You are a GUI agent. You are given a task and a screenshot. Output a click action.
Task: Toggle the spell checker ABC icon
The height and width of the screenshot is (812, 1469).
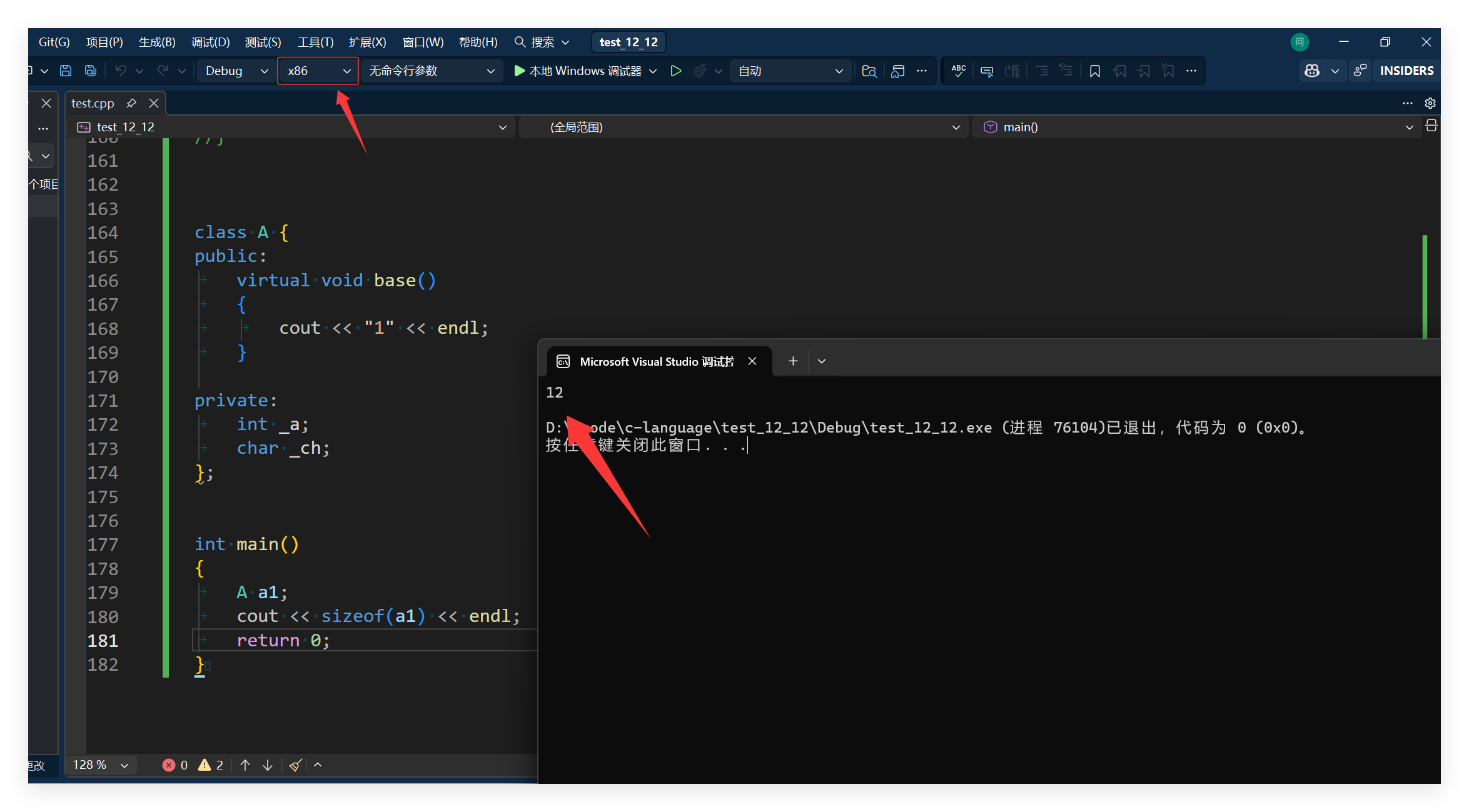click(x=958, y=71)
